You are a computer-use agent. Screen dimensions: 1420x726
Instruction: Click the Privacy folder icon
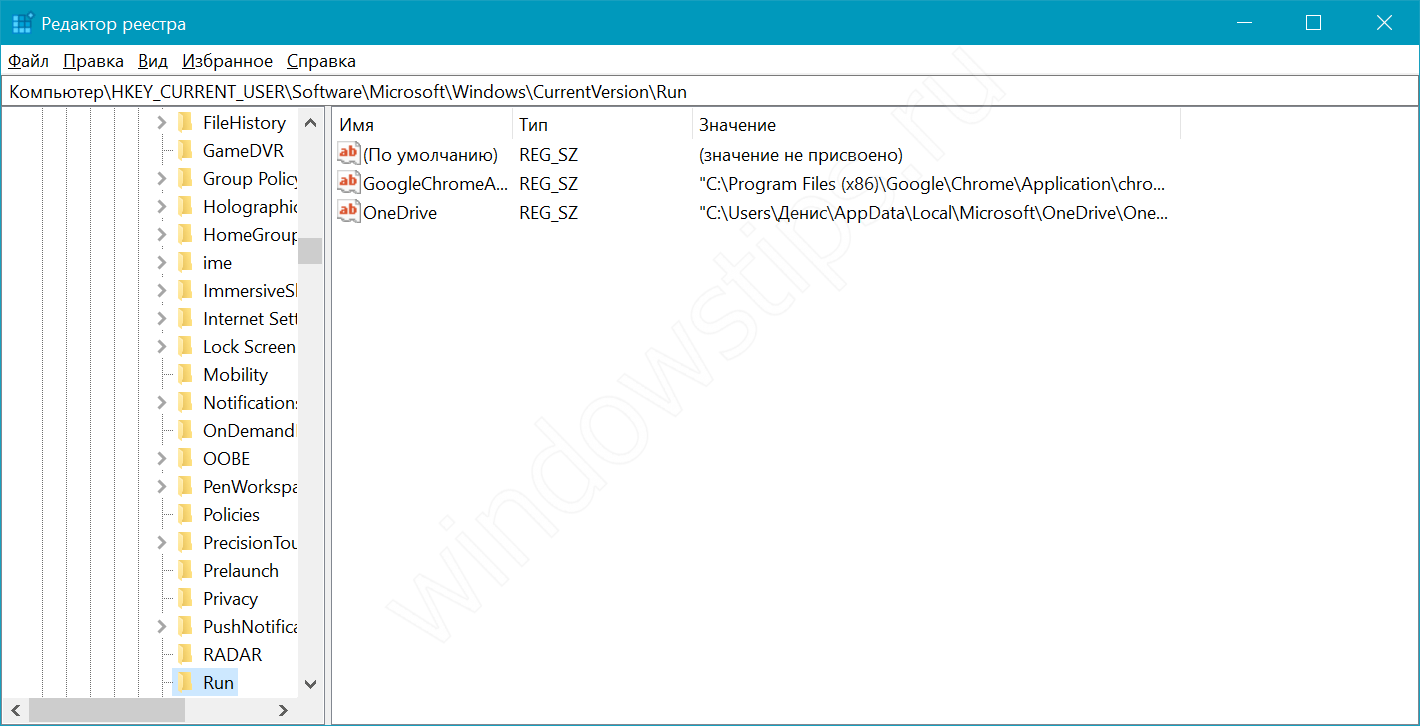pos(185,599)
